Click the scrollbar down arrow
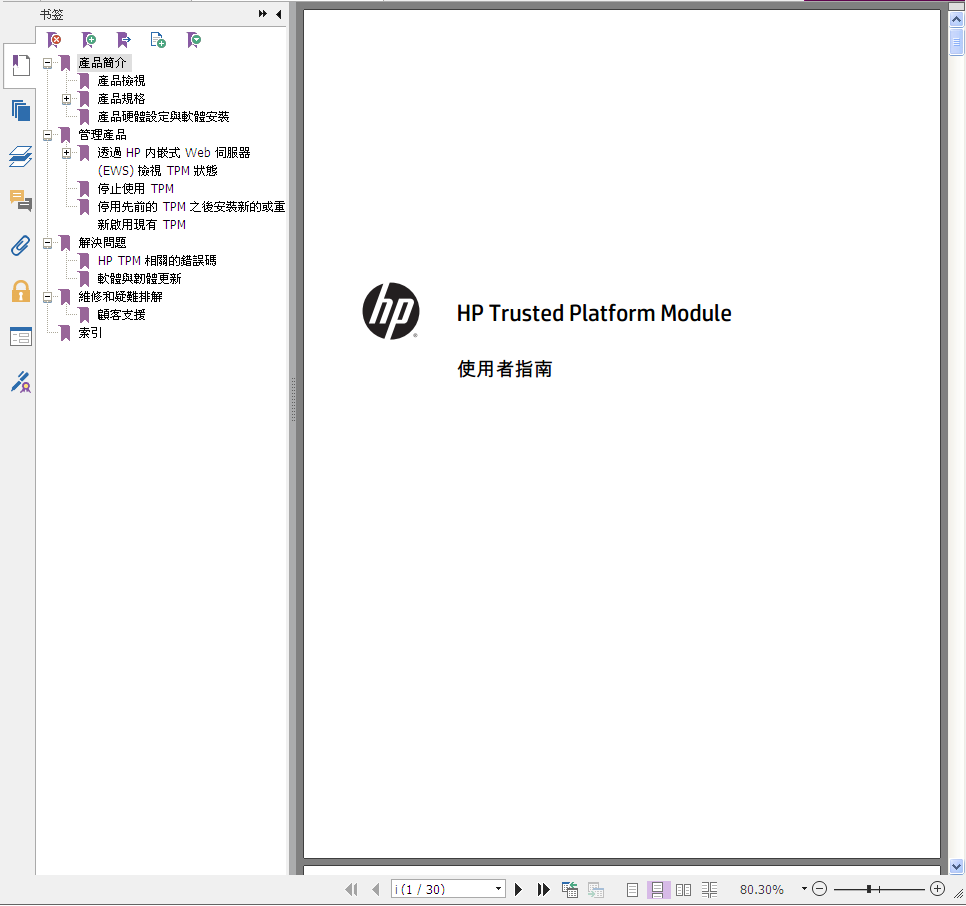The image size is (966, 906). [957, 867]
